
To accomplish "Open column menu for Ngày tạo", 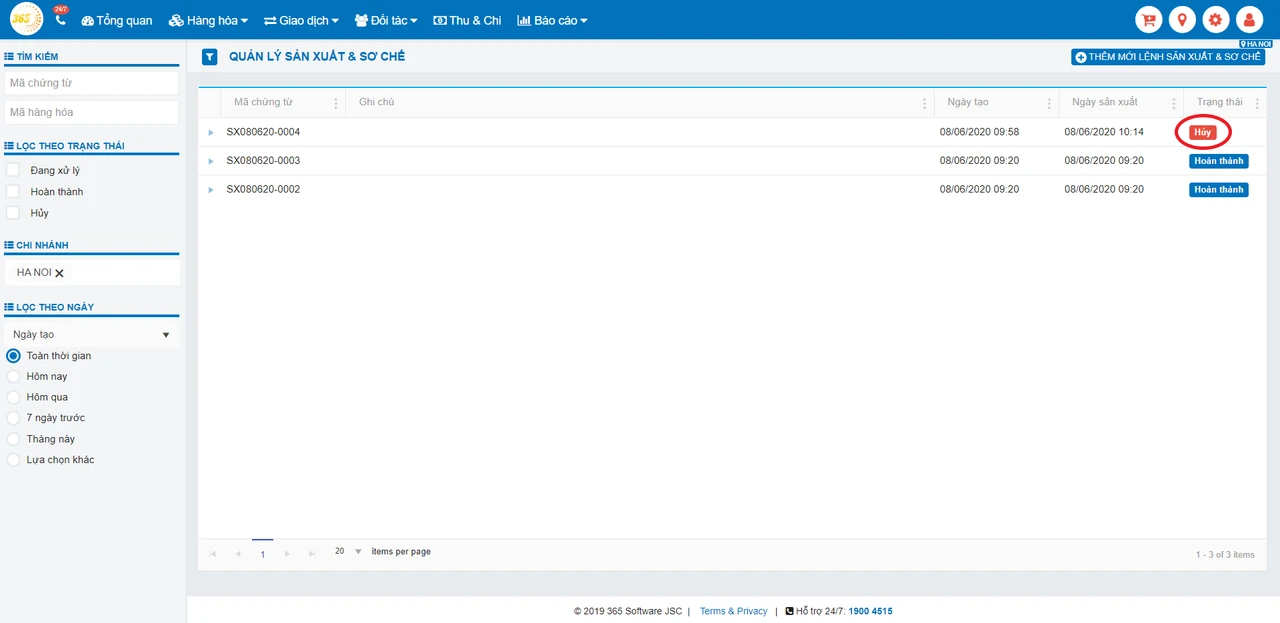I will click(x=1049, y=103).
